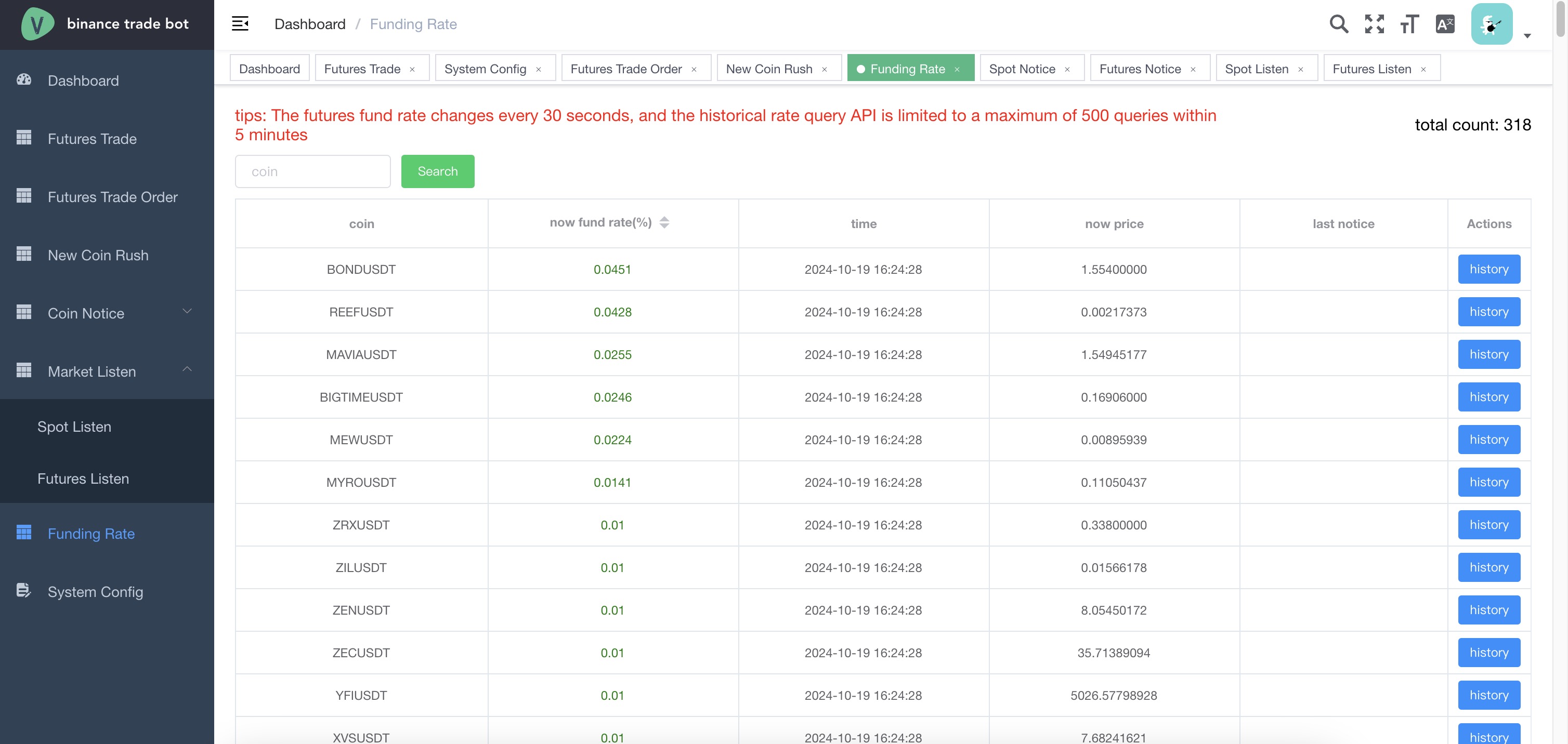Open the avatar dropdown caret
This screenshot has height=744, width=1568.
(x=1526, y=35)
